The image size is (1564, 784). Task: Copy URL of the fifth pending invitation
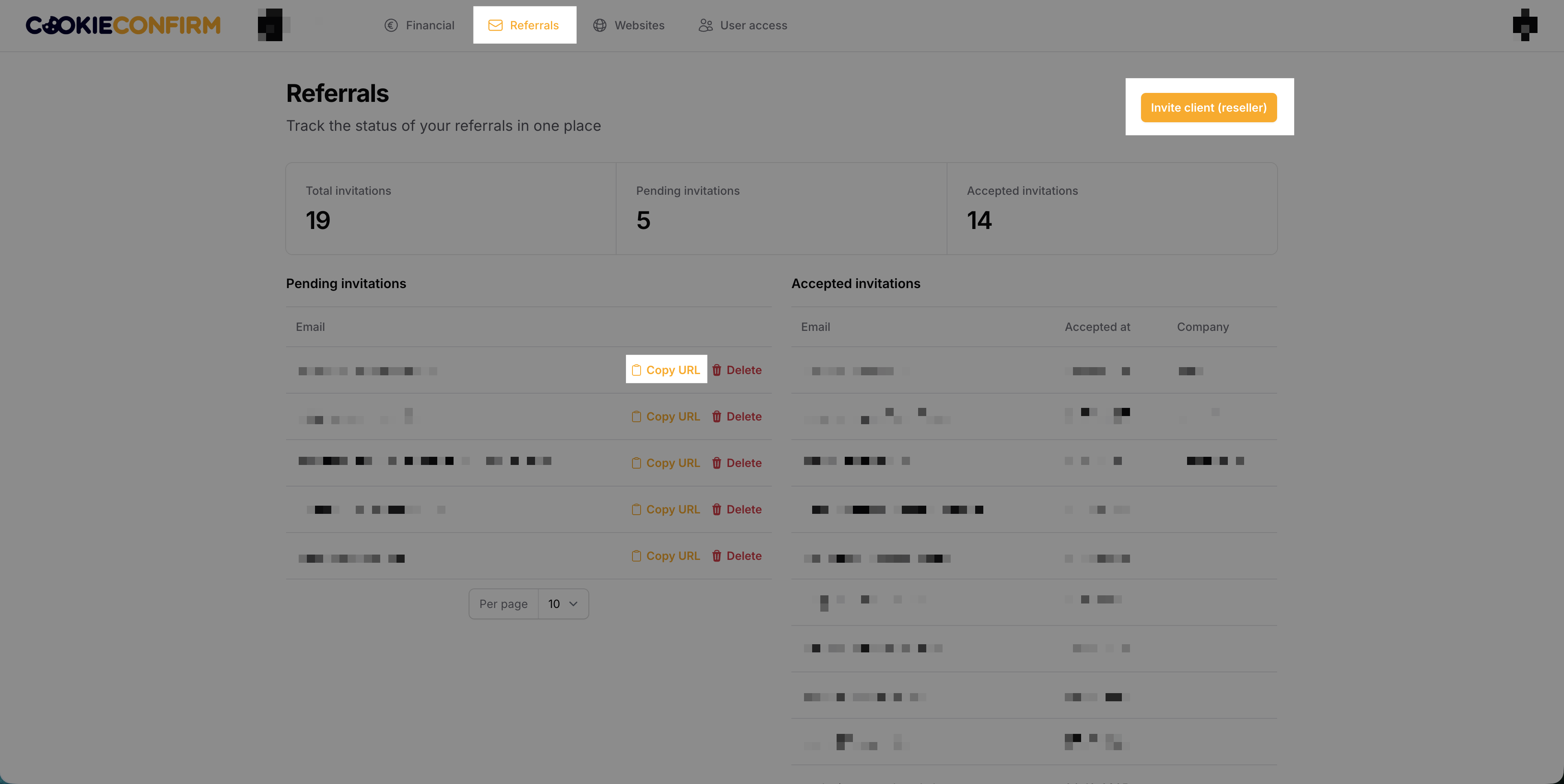pos(666,556)
